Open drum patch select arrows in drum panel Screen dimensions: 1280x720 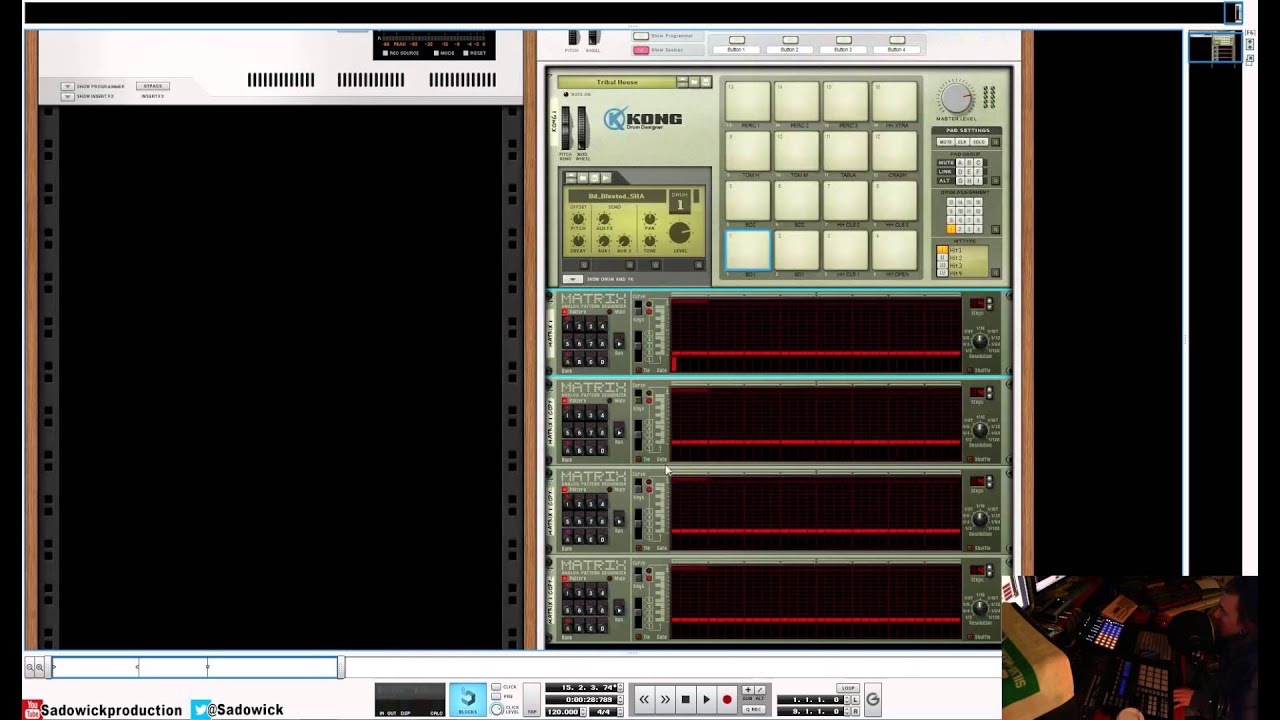[x=571, y=178]
